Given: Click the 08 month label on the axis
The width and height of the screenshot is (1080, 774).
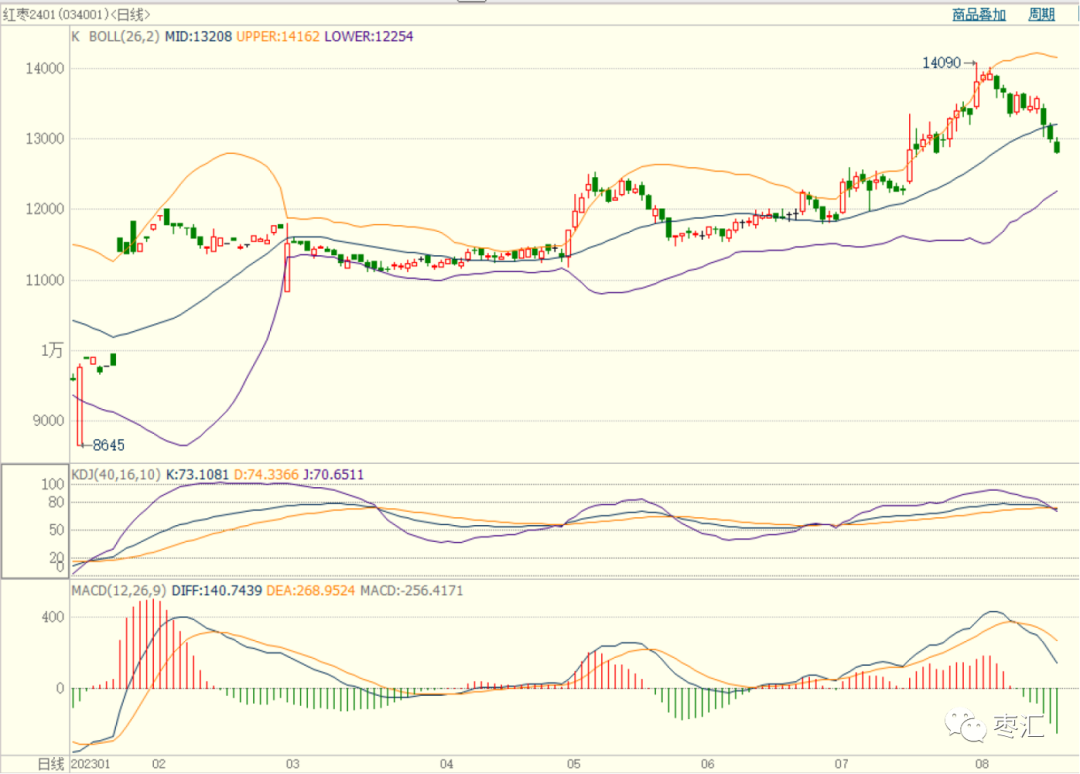Looking at the screenshot, I should [982, 764].
